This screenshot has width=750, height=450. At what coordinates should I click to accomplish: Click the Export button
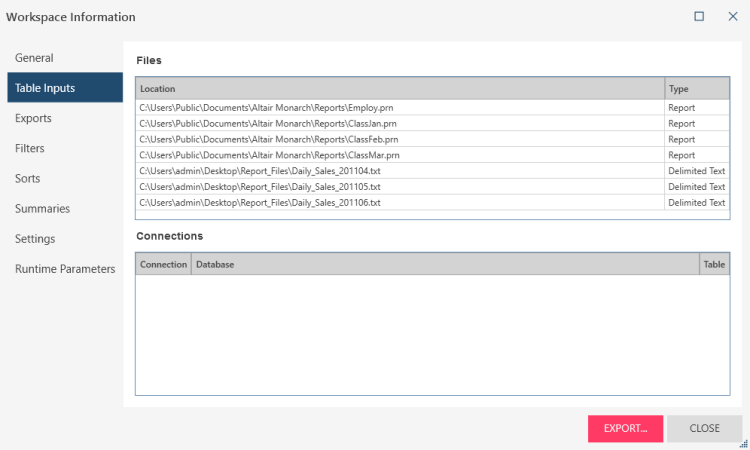pyautogui.click(x=625, y=428)
